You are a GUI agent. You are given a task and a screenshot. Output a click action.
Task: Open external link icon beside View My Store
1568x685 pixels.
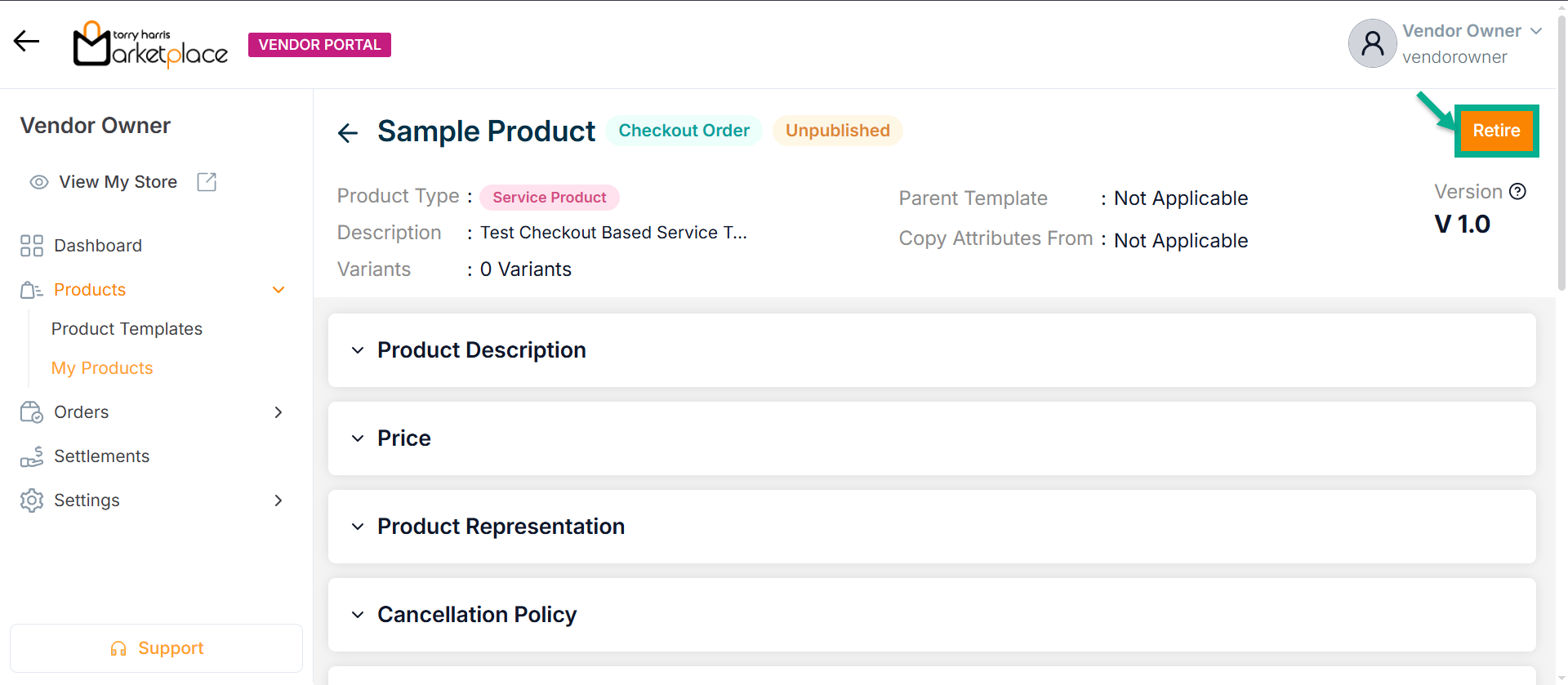coord(207,182)
